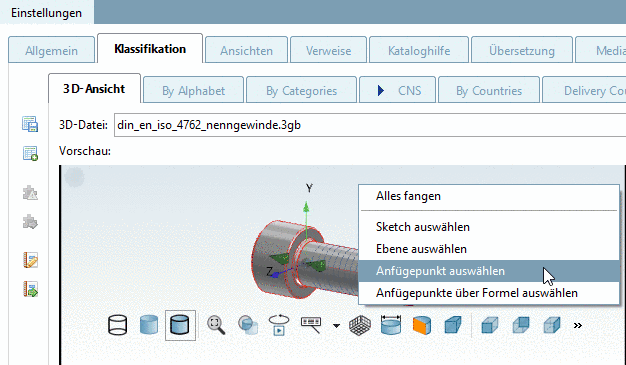Choose Sketch auswählen menu entry
Viewport: 626px width, 365px height.
[489, 227]
